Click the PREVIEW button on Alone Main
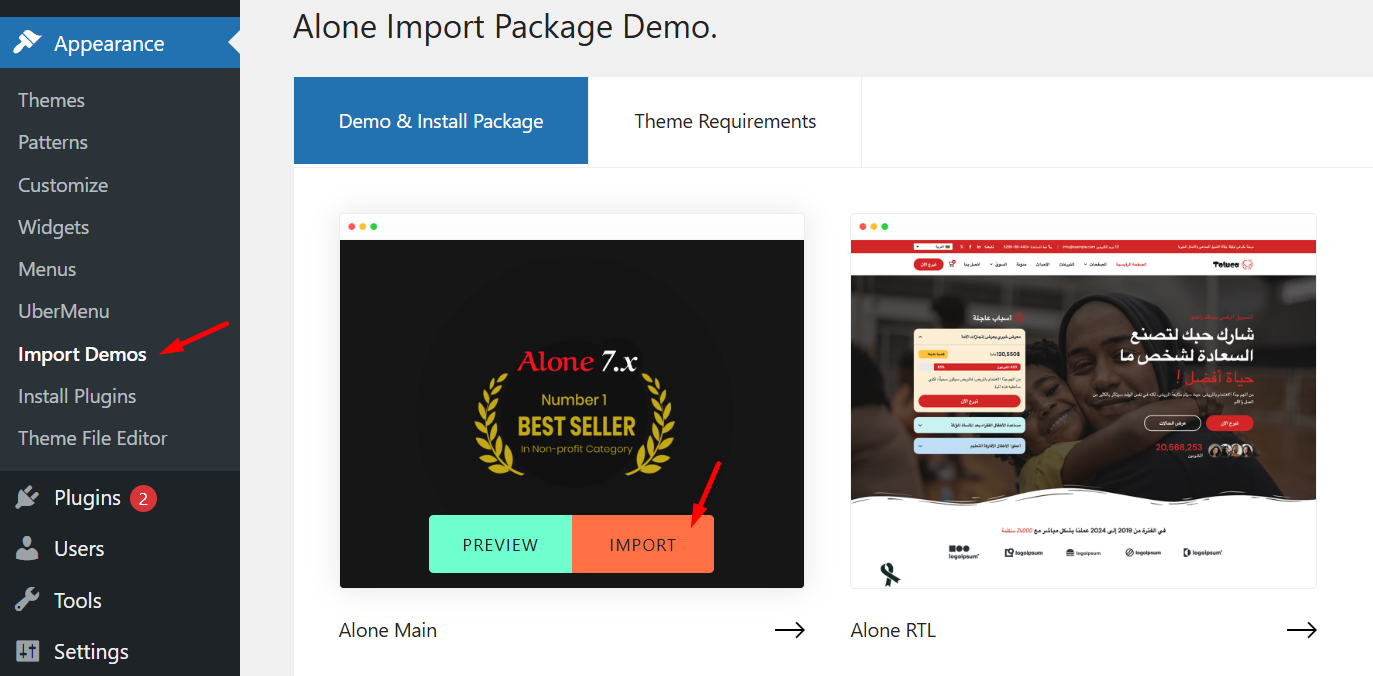This screenshot has height=676, width=1373. (x=500, y=544)
